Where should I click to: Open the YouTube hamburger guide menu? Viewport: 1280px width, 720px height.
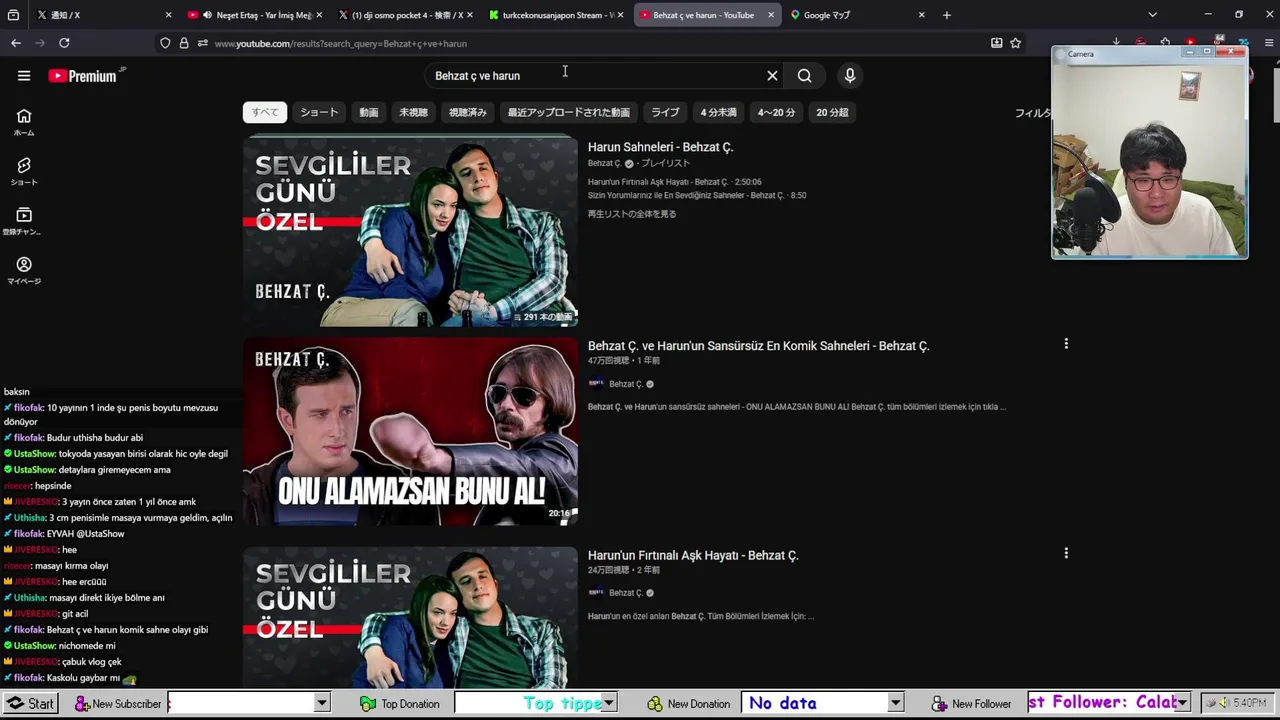point(24,76)
